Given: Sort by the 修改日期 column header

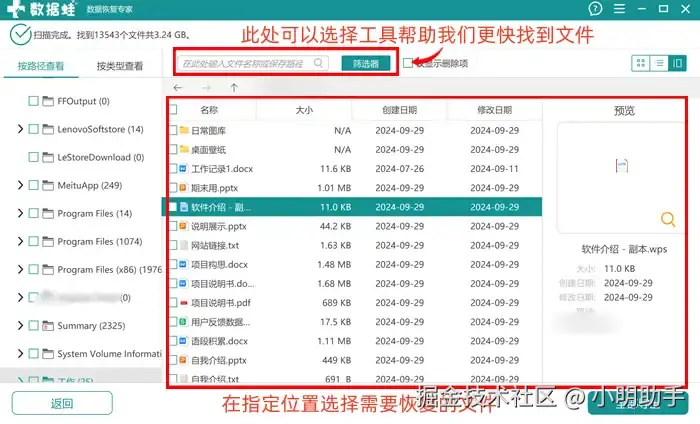Looking at the screenshot, I should tap(495, 110).
